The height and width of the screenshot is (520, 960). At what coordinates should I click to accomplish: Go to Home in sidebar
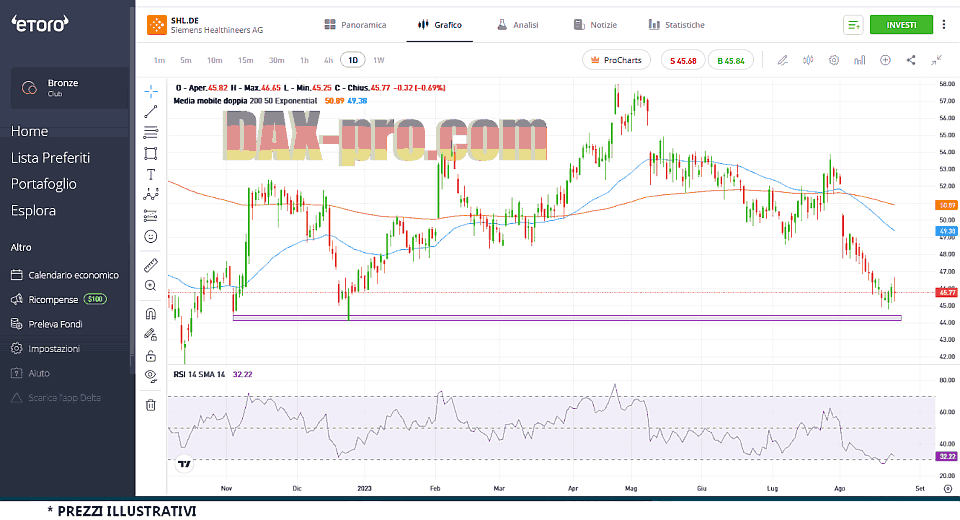(29, 131)
